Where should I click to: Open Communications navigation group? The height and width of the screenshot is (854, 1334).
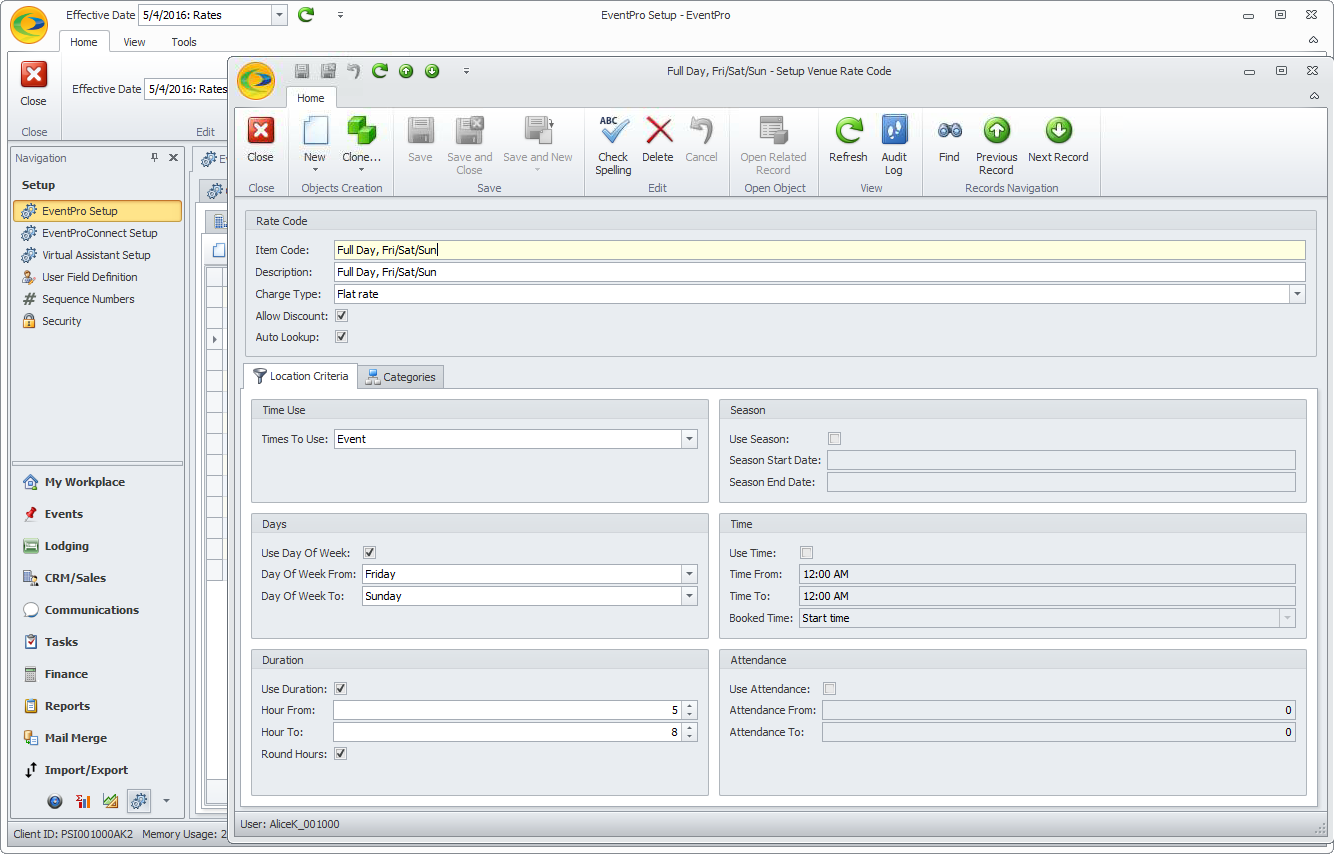97,610
